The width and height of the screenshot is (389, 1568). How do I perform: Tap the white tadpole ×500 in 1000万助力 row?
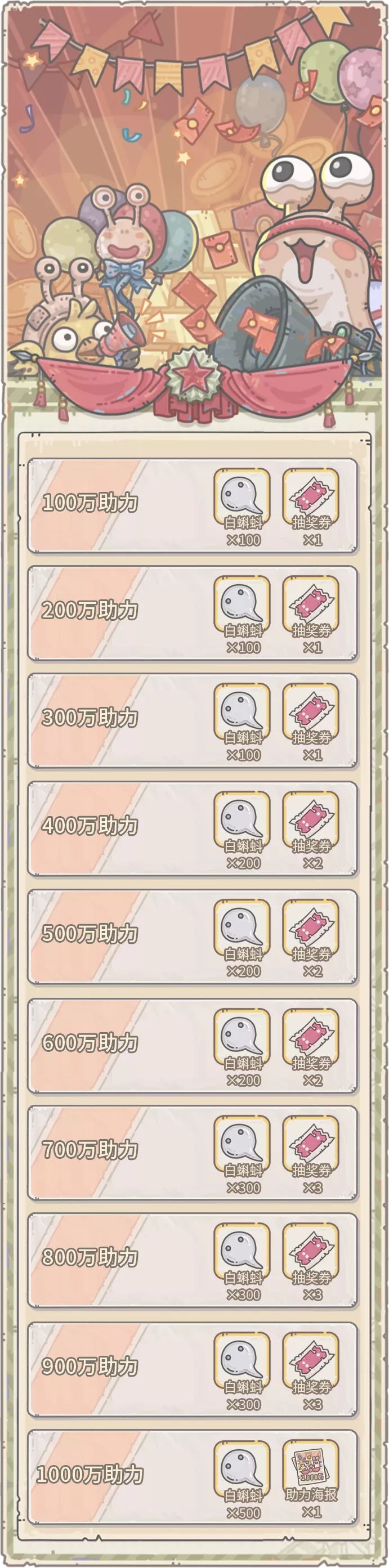[x=242, y=1471]
